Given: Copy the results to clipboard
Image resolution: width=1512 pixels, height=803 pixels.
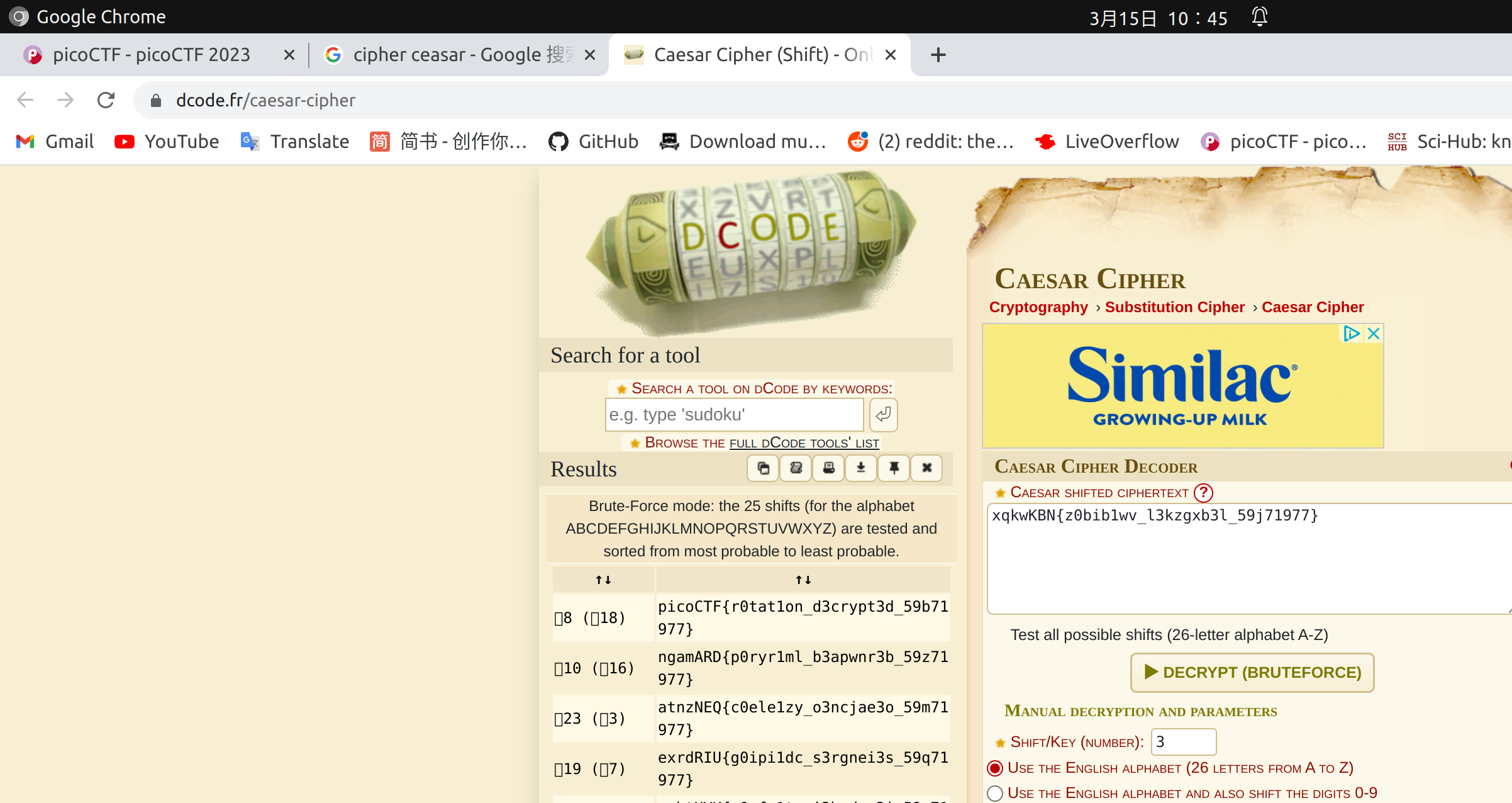Looking at the screenshot, I should 763,468.
